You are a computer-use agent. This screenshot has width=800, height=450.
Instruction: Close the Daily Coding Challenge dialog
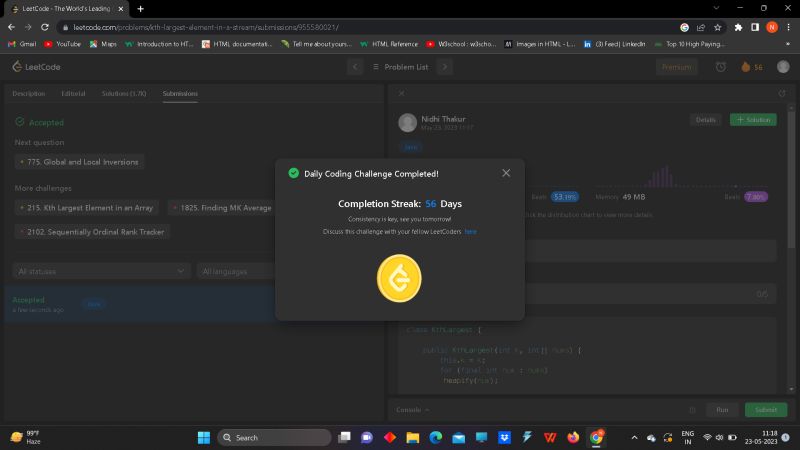click(x=506, y=173)
